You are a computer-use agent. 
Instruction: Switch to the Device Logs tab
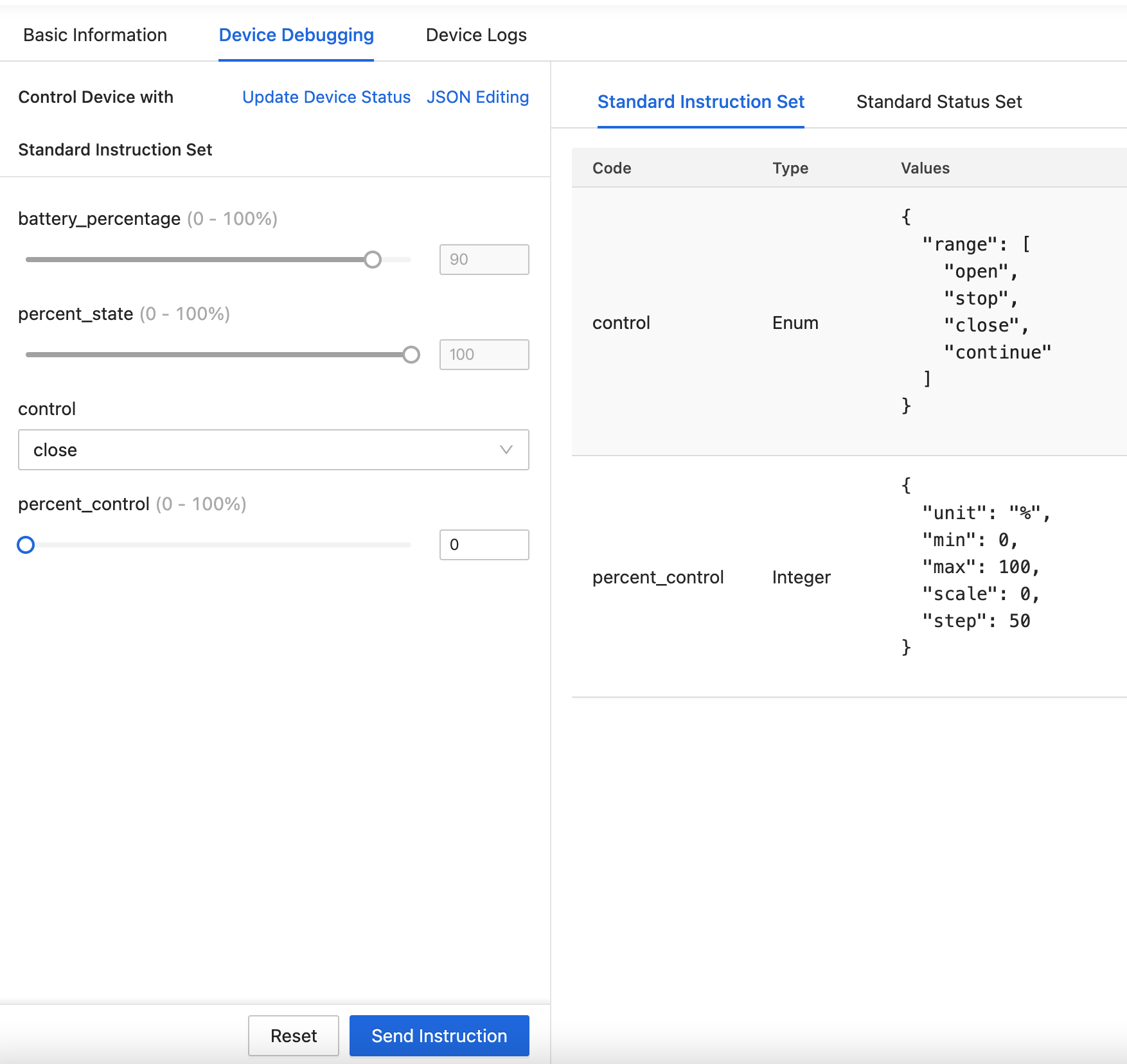pyautogui.click(x=476, y=35)
